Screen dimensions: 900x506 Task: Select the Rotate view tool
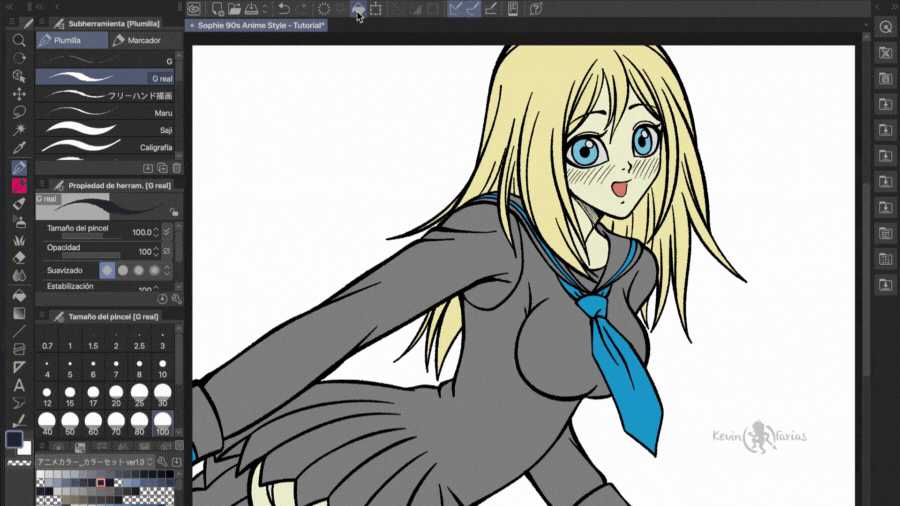19,58
